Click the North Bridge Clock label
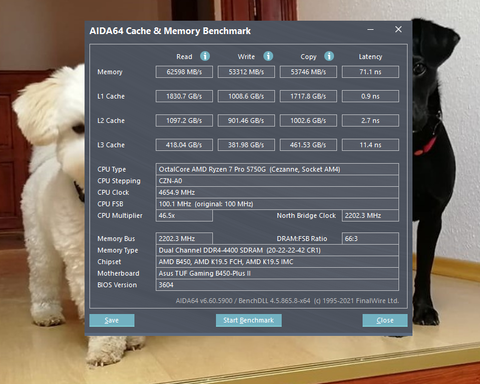The width and height of the screenshot is (480, 384). (x=306, y=216)
